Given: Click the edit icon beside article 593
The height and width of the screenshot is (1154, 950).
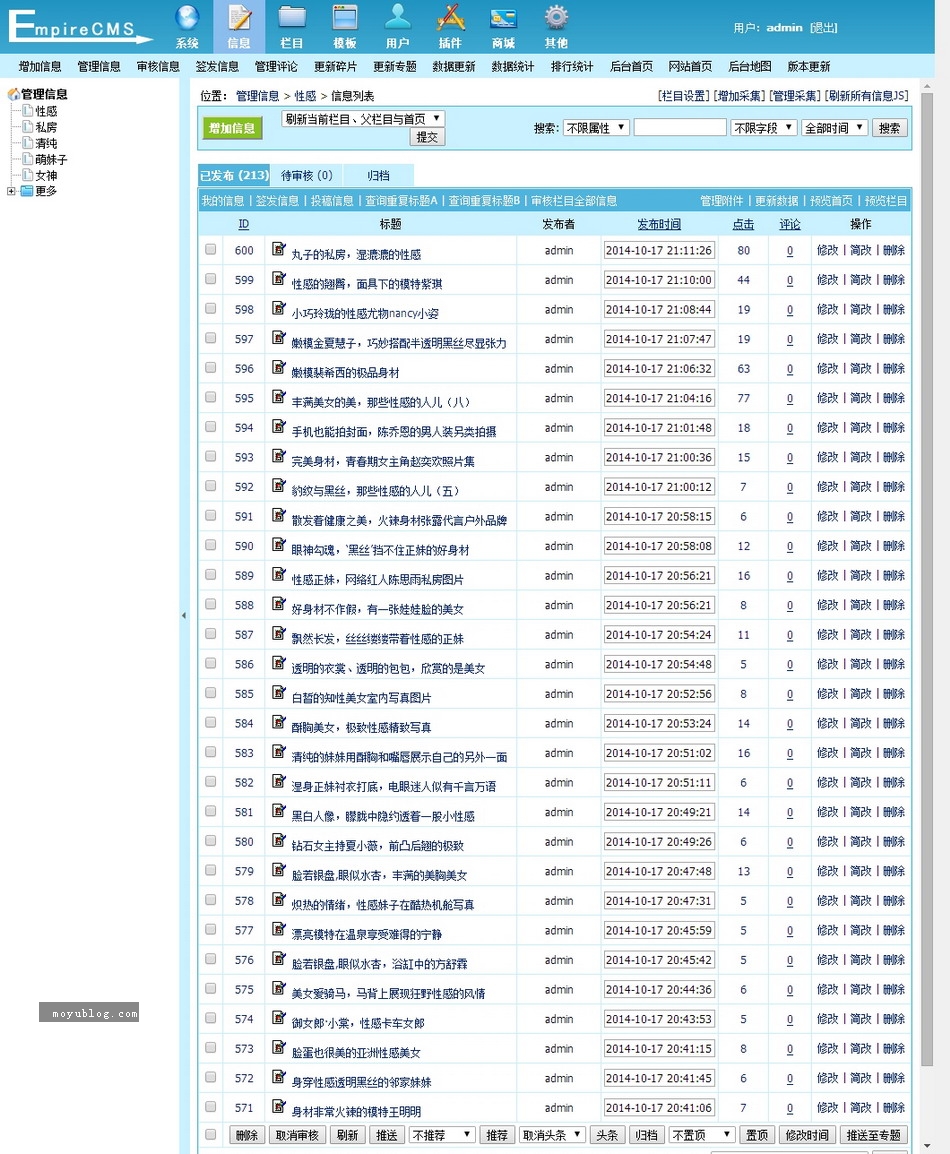Looking at the screenshot, I should pos(278,456).
